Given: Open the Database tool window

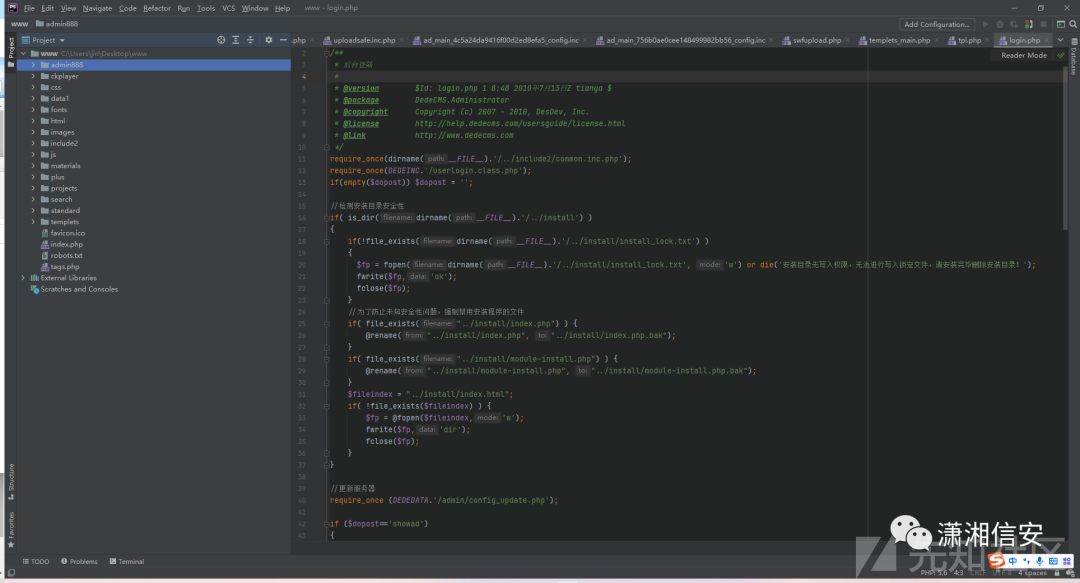Looking at the screenshot, I should pos(1074,61).
